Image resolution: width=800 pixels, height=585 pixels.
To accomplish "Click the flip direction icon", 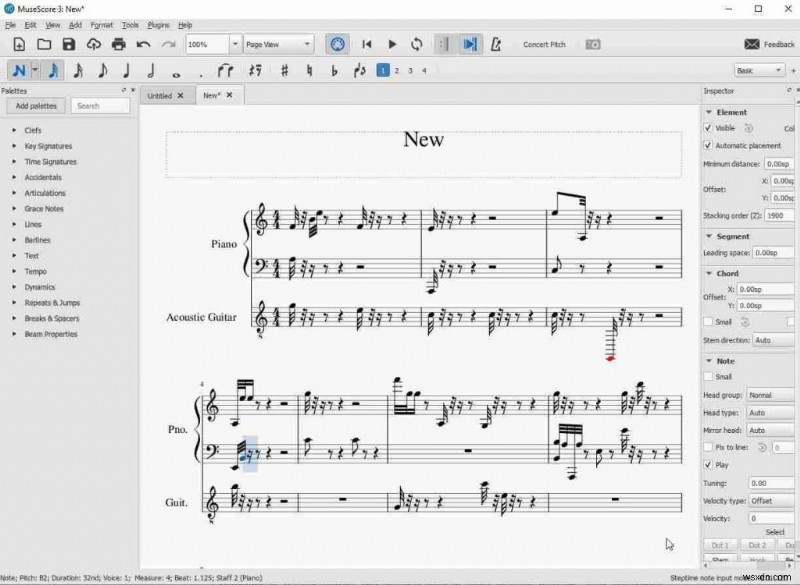I will (359, 70).
